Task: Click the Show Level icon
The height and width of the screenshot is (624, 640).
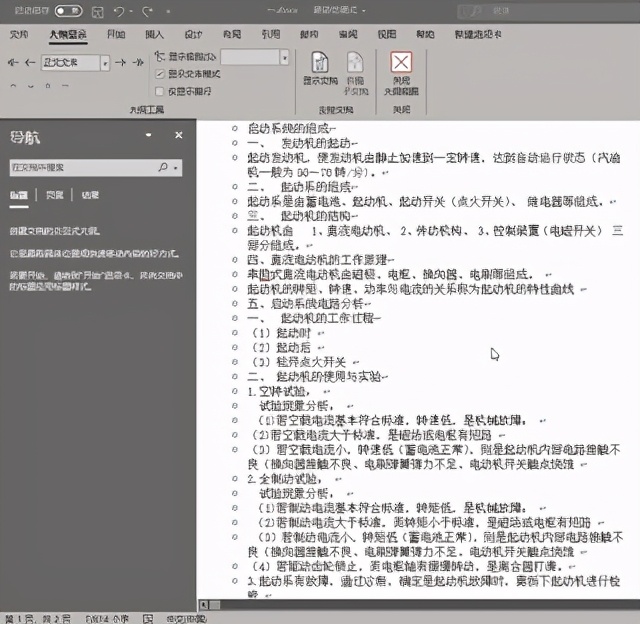Action: [x=159, y=56]
